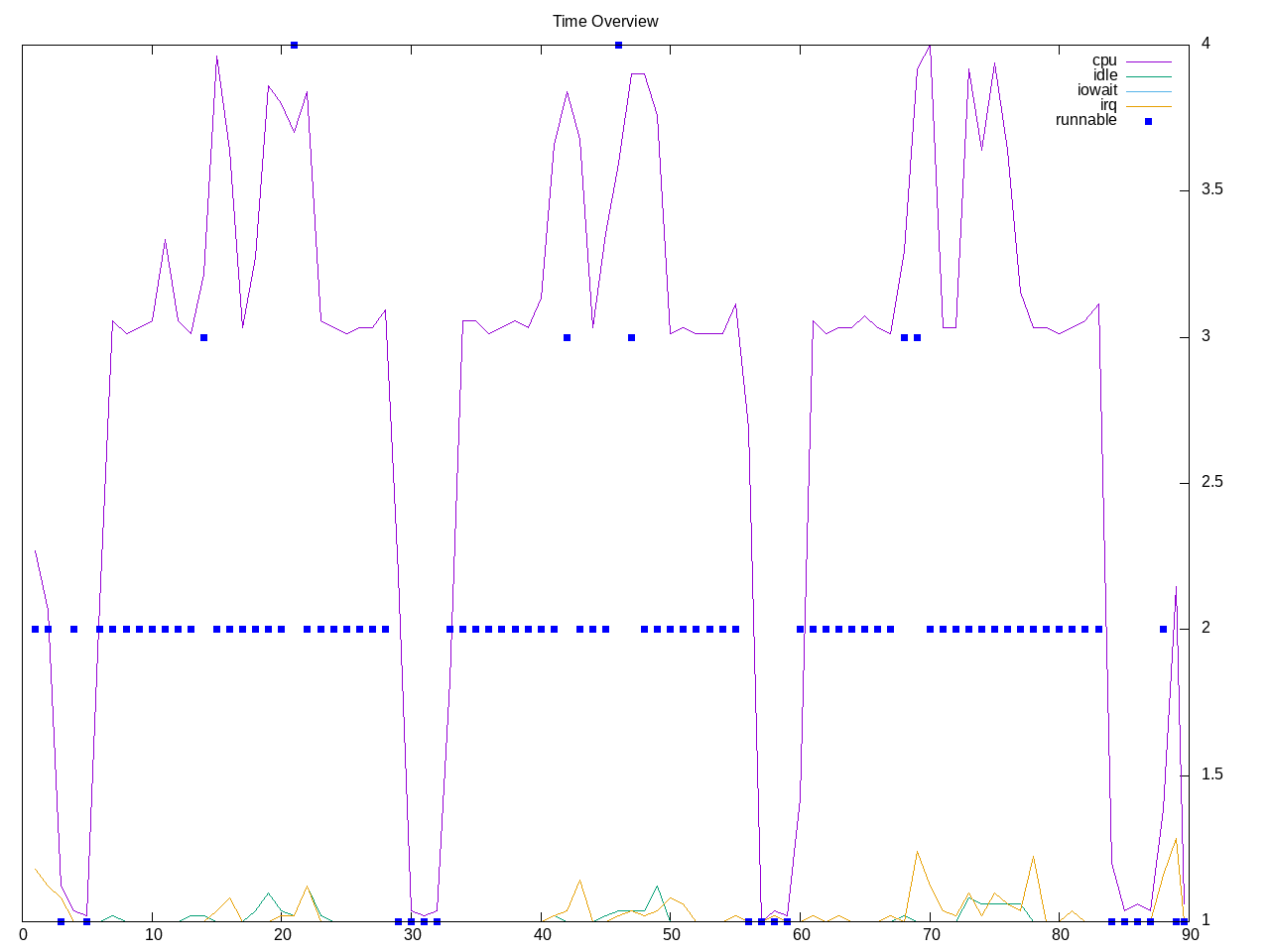Screen dimensions: 1270x952
Task: Toggle the "runnable" legend entry text
Action: 1085,120
